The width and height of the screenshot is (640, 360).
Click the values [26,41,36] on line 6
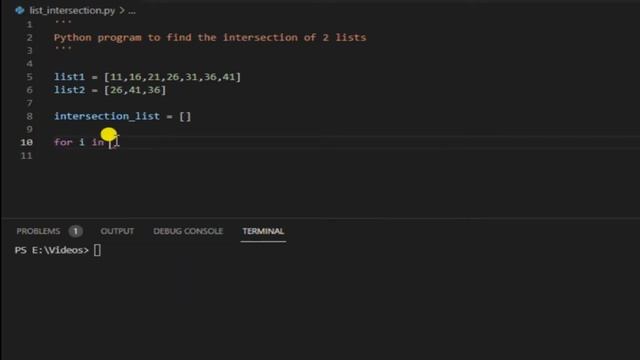[135, 90]
